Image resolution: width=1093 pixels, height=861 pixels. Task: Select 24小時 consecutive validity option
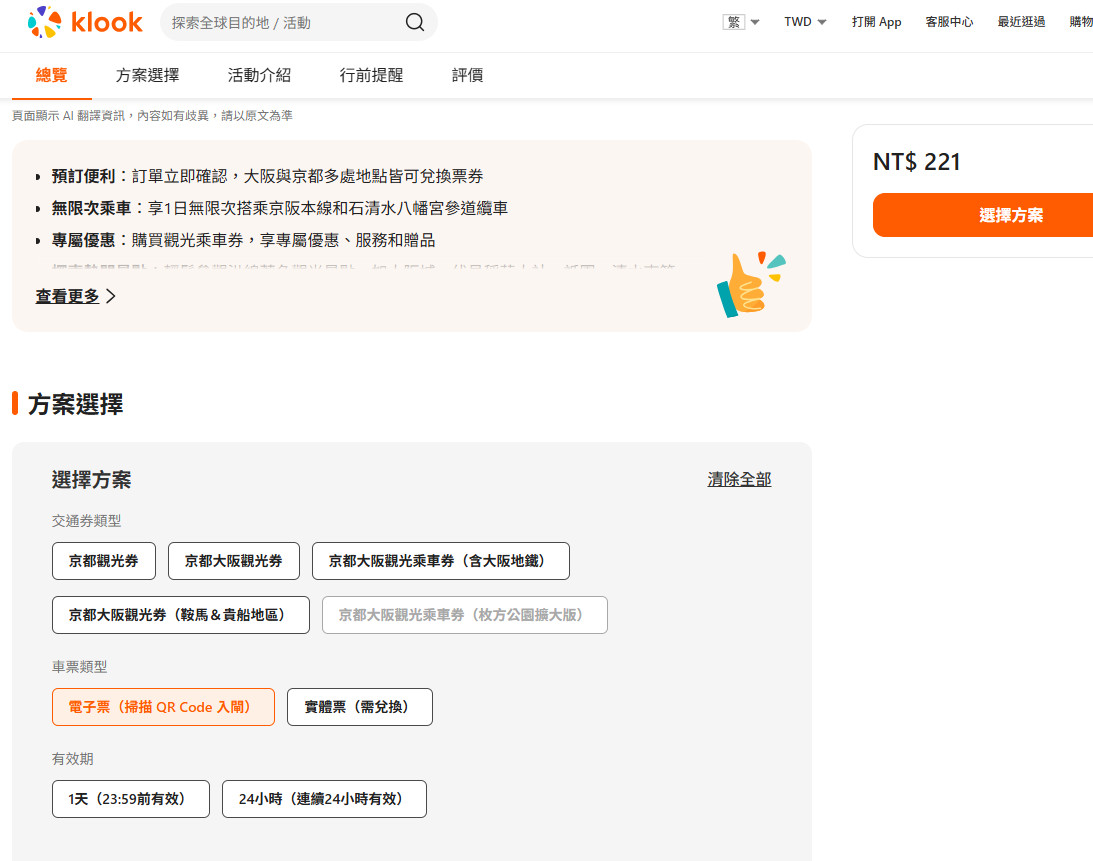tap(324, 799)
